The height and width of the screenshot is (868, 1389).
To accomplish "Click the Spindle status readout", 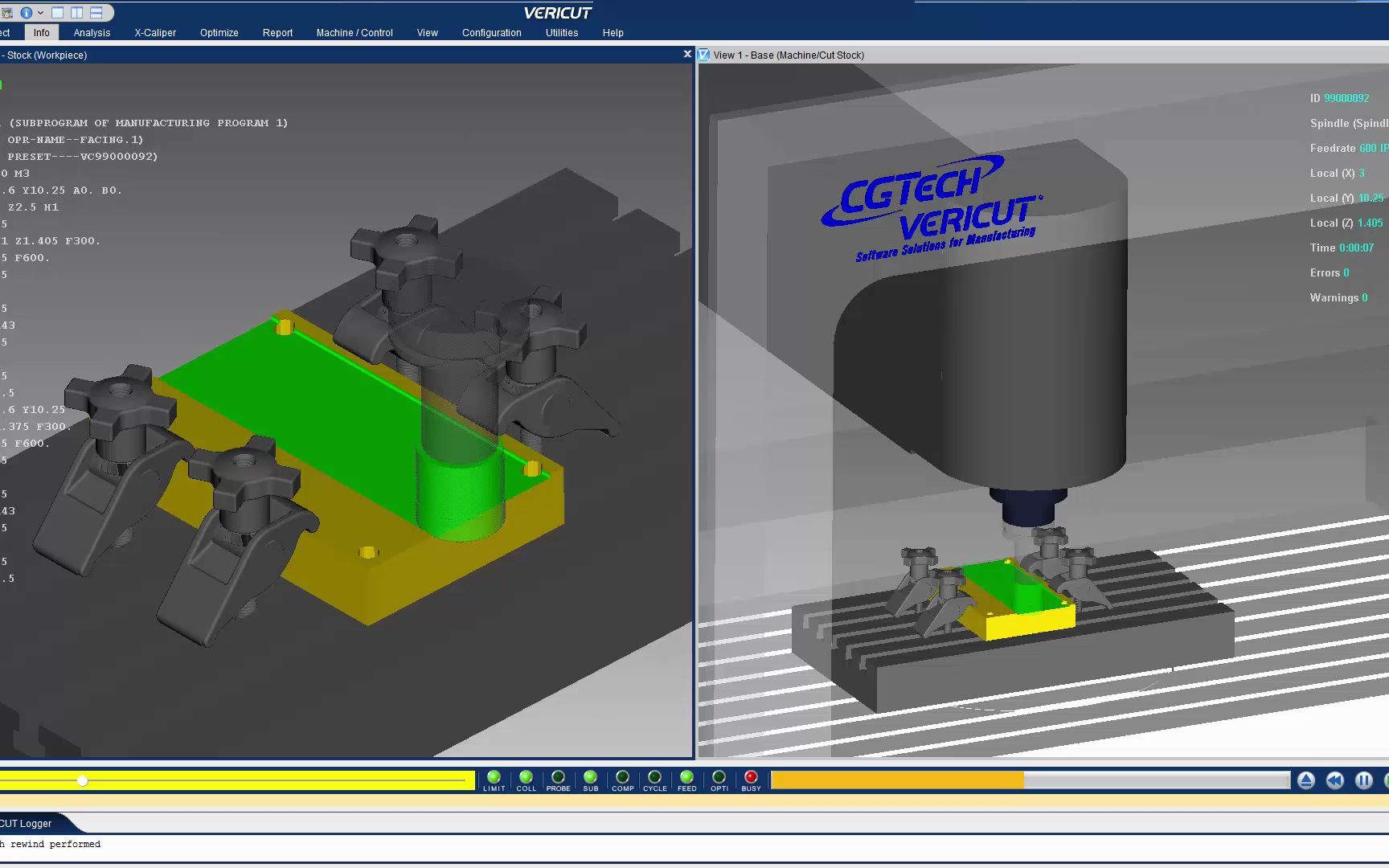I will tap(1349, 123).
